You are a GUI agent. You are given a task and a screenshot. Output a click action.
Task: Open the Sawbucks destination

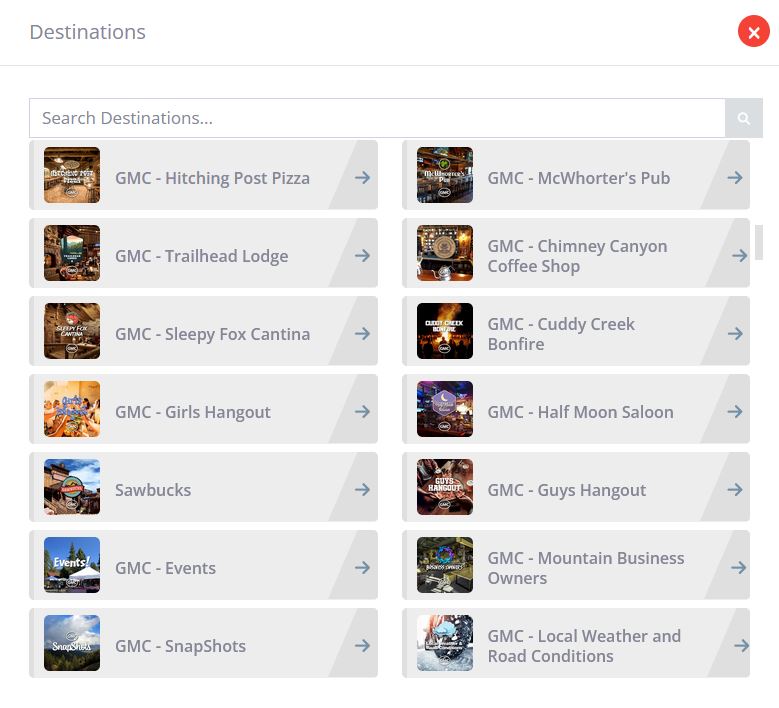click(x=153, y=490)
